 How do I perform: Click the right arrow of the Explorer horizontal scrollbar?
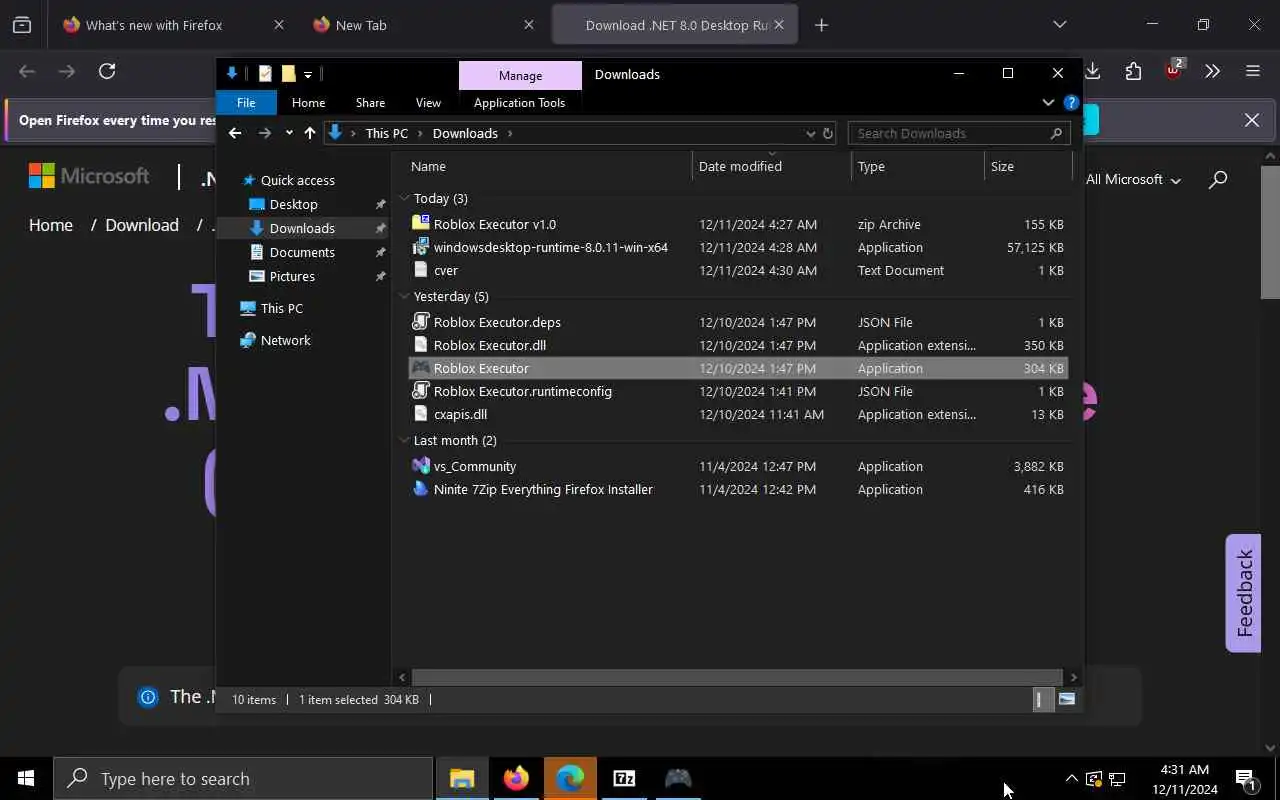[x=1074, y=677]
